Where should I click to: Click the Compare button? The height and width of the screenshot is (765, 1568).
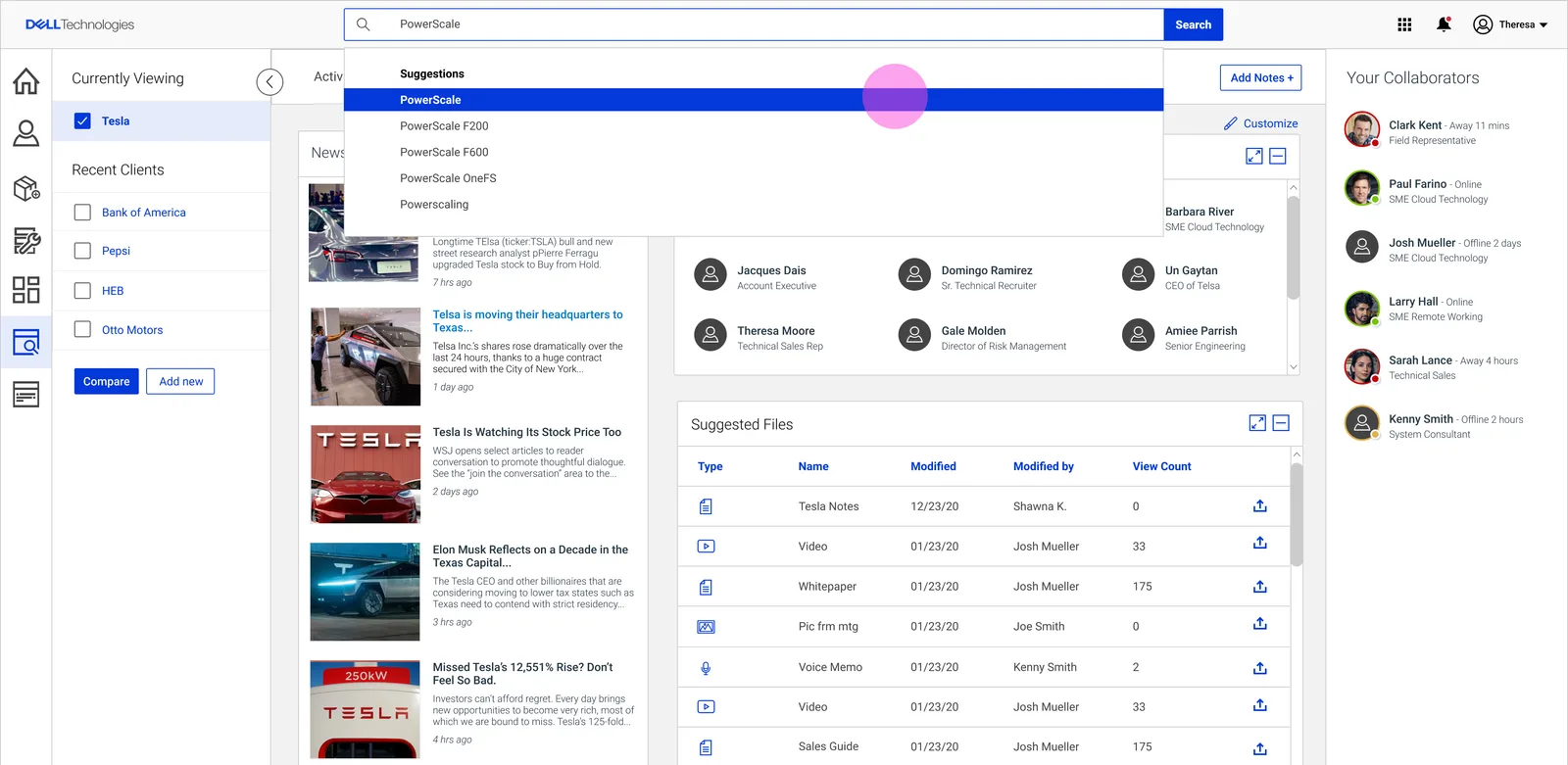pos(106,381)
